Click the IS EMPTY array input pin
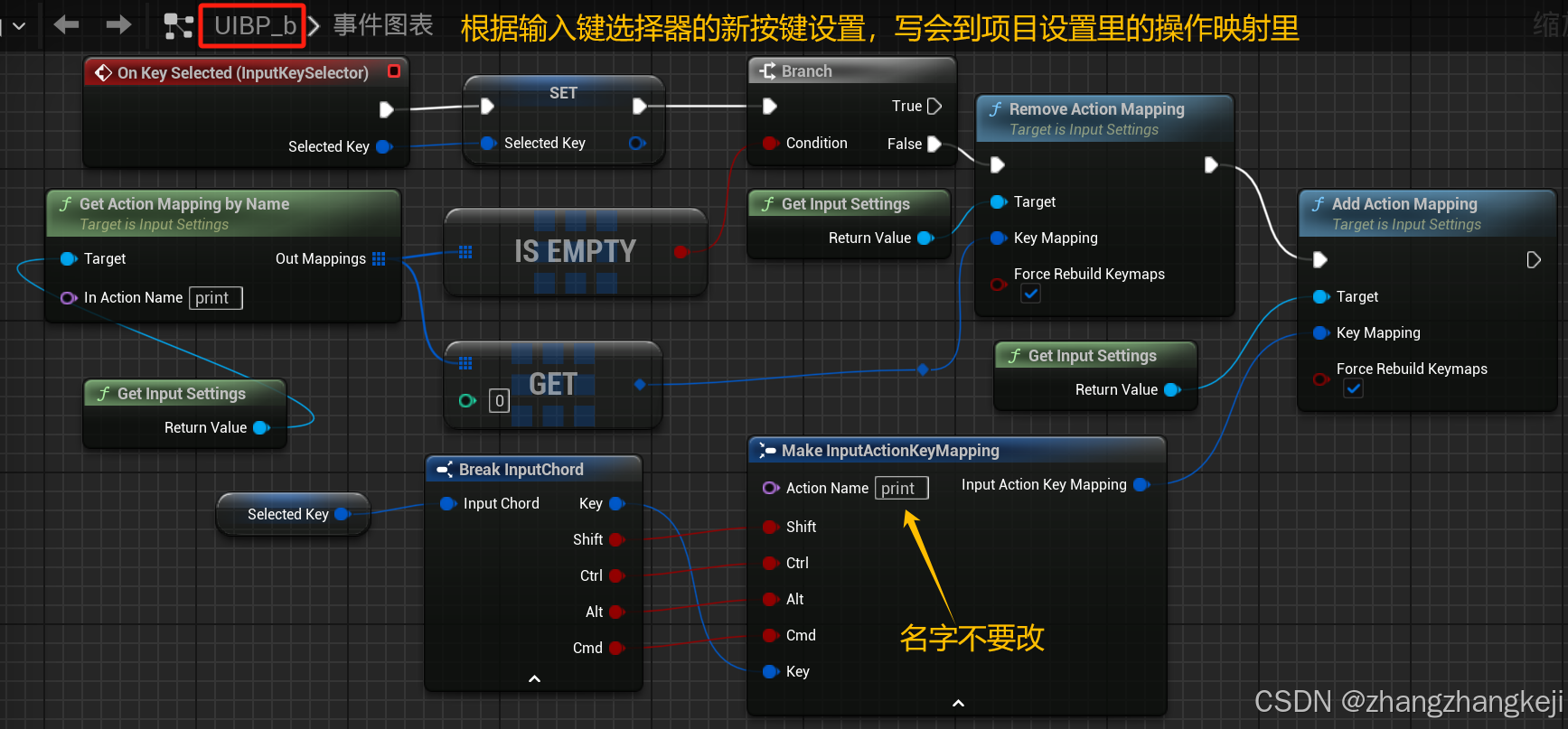1568x729 pixels. tap(465, 252)
